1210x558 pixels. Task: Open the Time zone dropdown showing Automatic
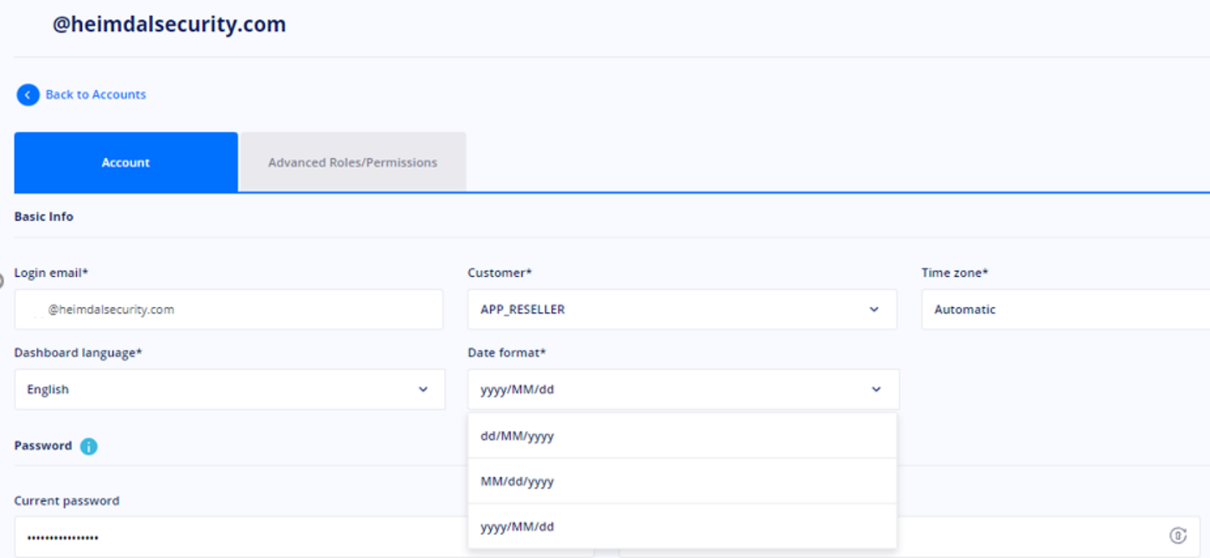1066,310
